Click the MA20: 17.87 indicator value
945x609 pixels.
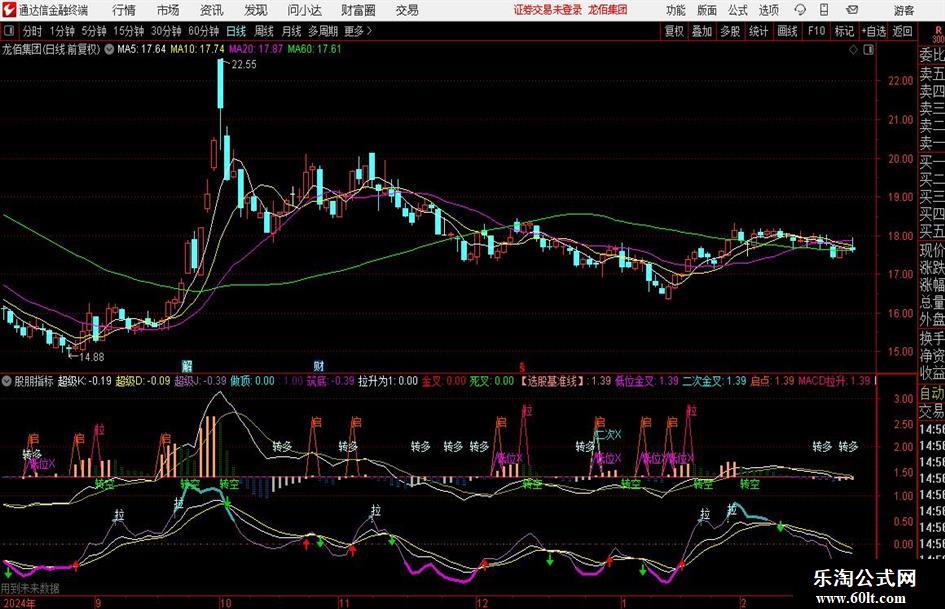pyautogui.click(x=256, y=49)
